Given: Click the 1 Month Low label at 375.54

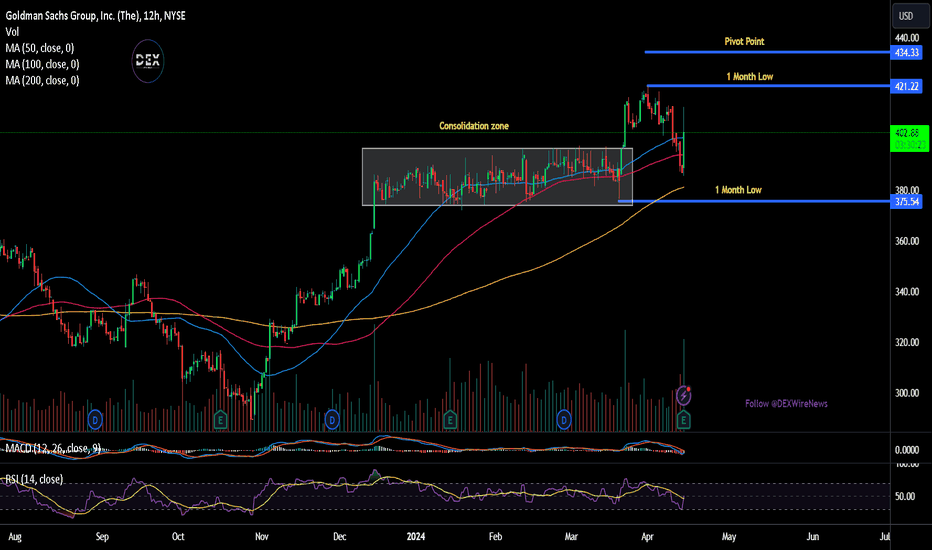Looking at the screenshot, I should [x=738, y=190].
